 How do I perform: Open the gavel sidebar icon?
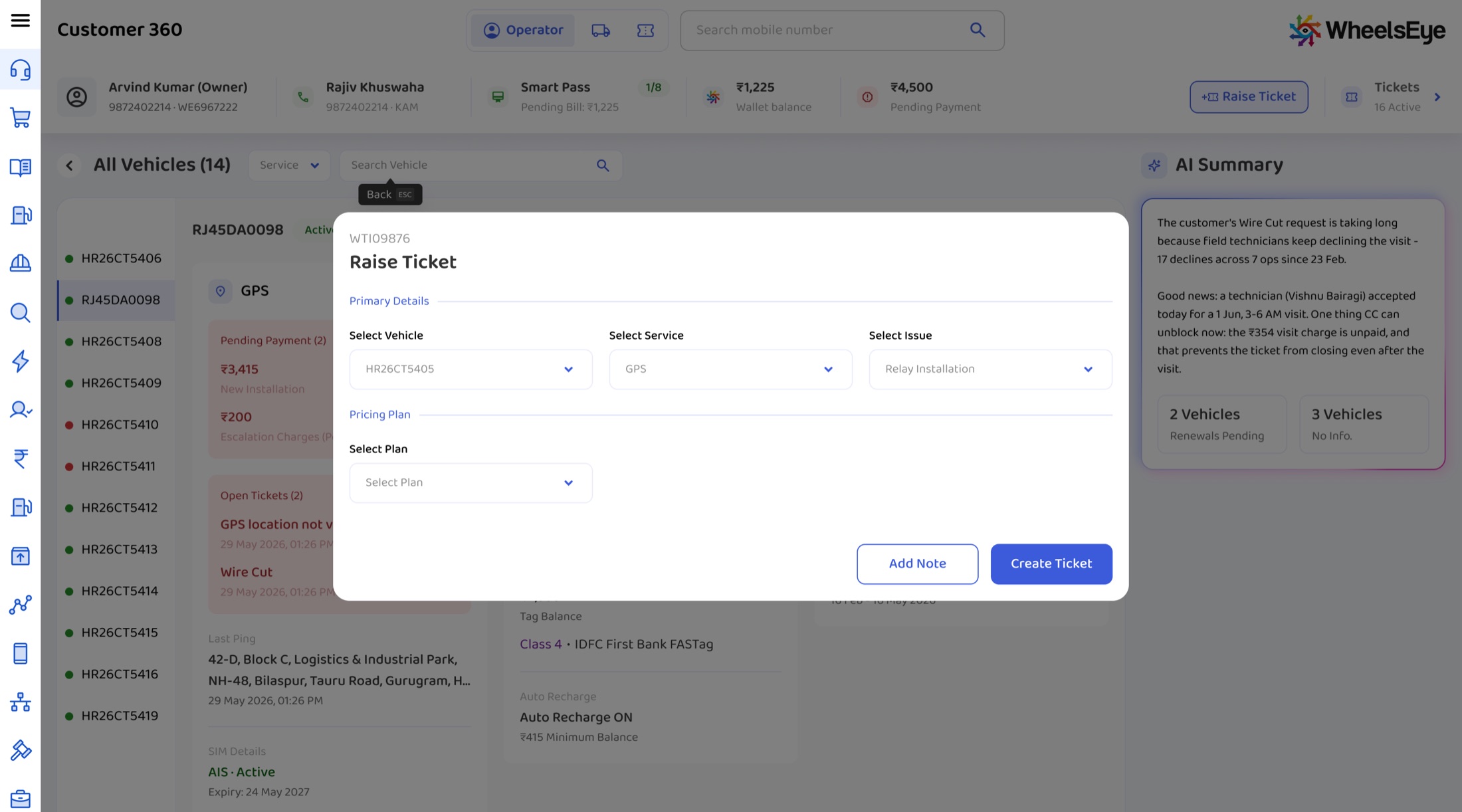(20, 750)
